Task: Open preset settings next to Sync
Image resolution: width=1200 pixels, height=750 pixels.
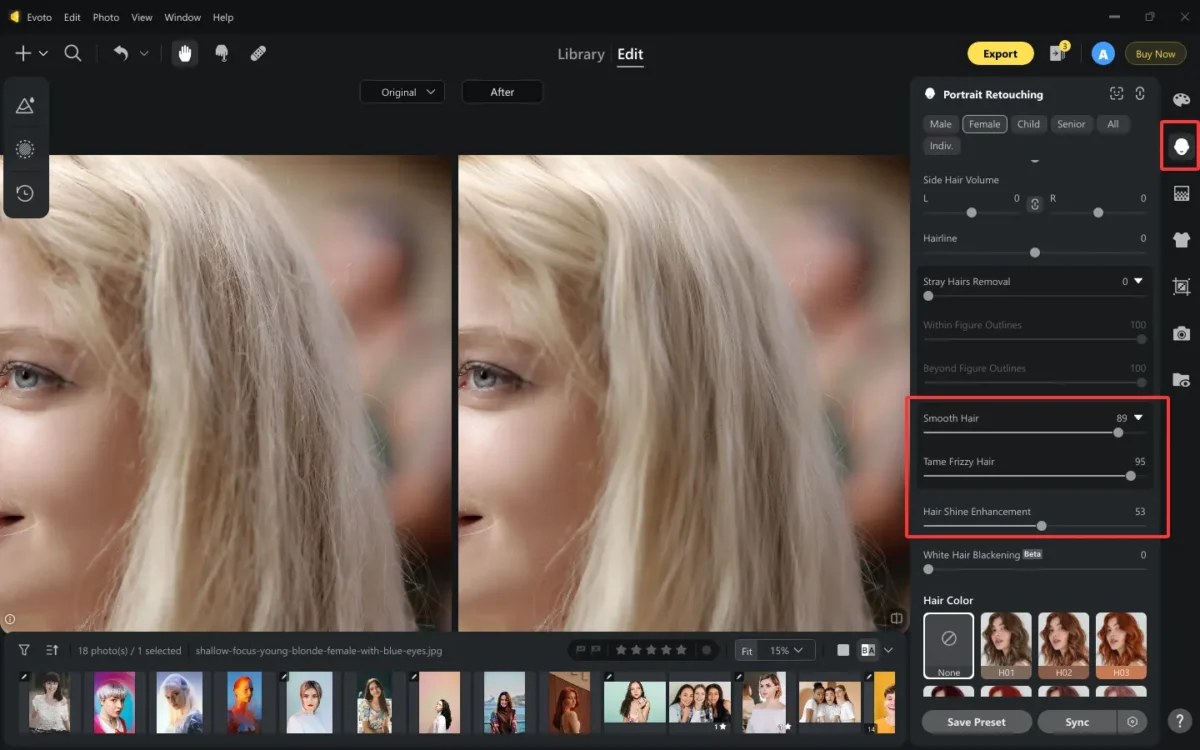Action: (x=1132, y=721)
